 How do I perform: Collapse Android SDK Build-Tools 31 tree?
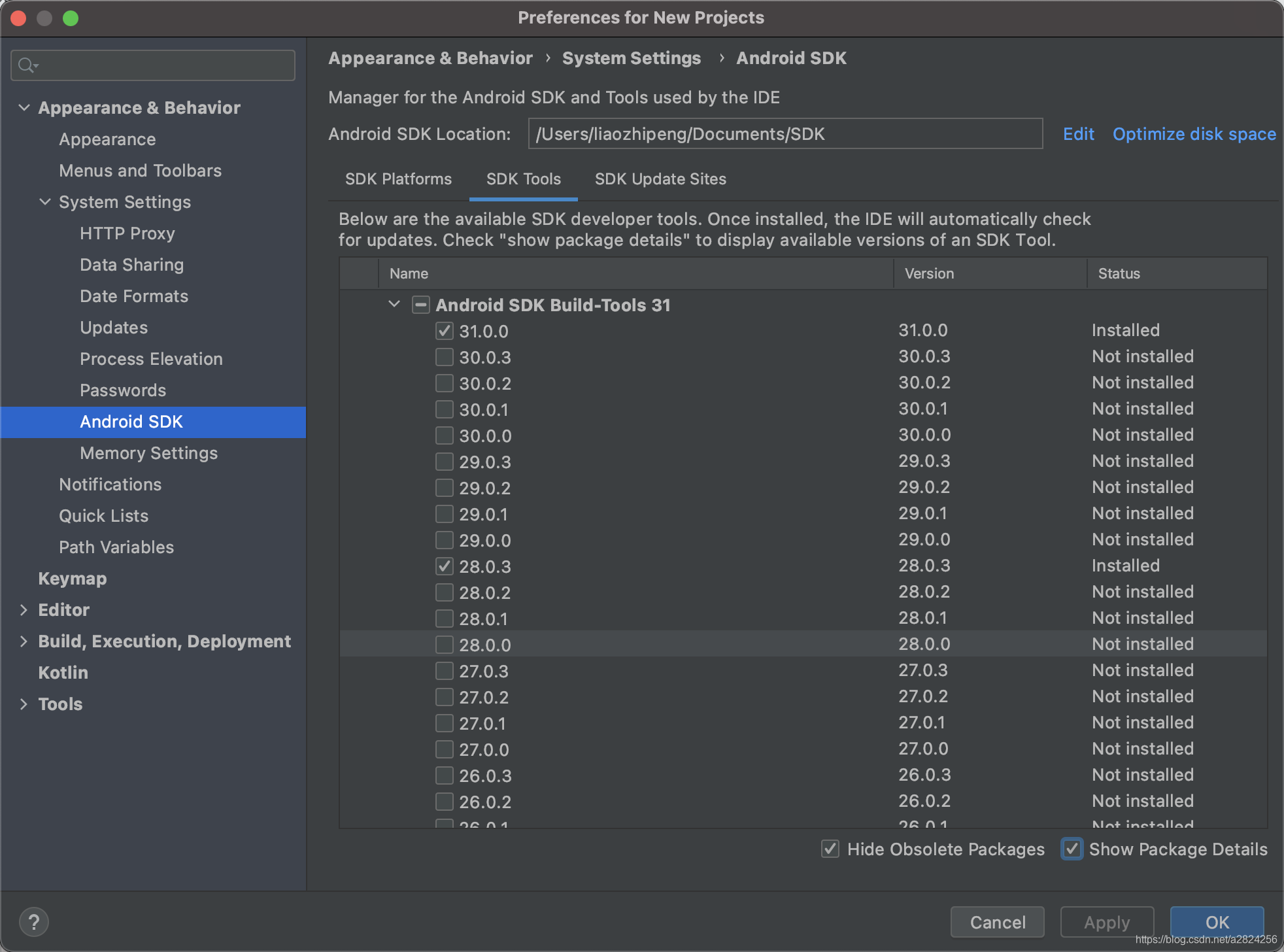tap(394, 304)
